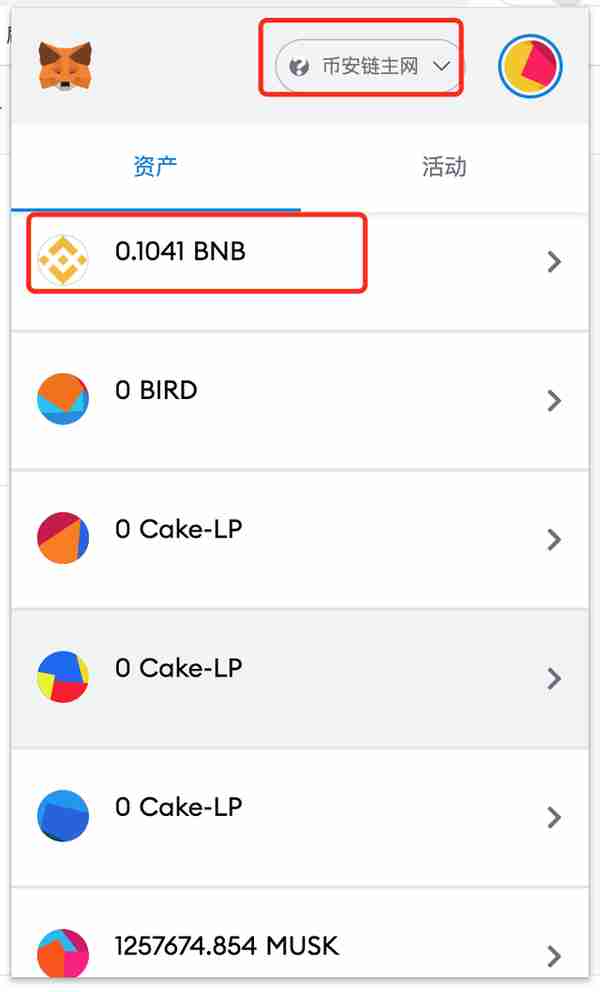The height and width of the screenshot is (992, 600).
Task: Open BIRD details via right chevron
Action: pos(554,400)
